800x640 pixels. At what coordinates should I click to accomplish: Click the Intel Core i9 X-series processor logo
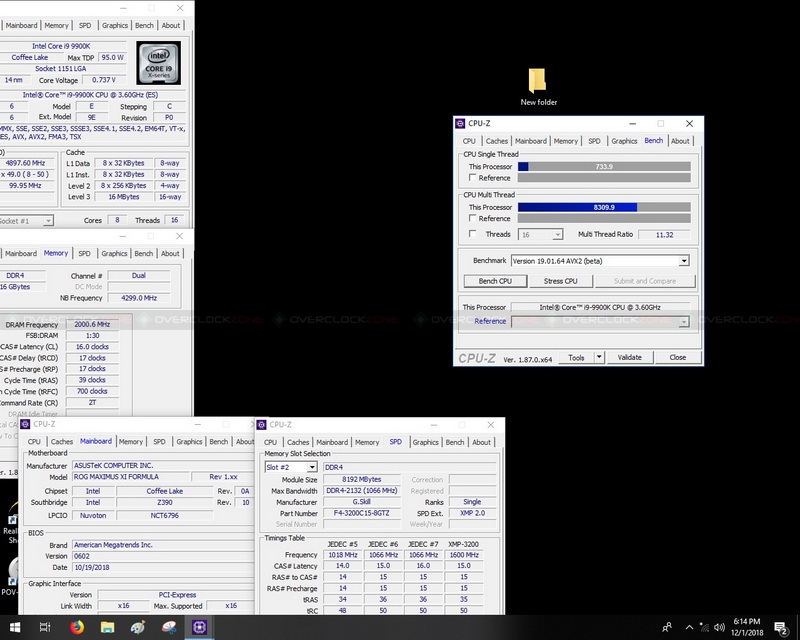point(159,63)
